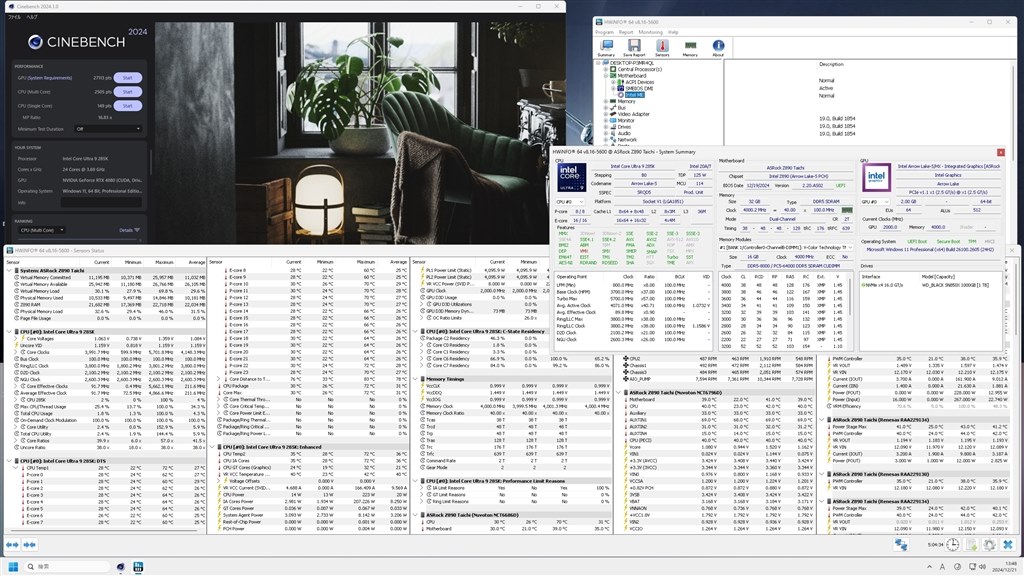Click the left-pointing double arrow in Sensors Status
The height and width of the screenshot is (576, 1024).
[12, 544]
